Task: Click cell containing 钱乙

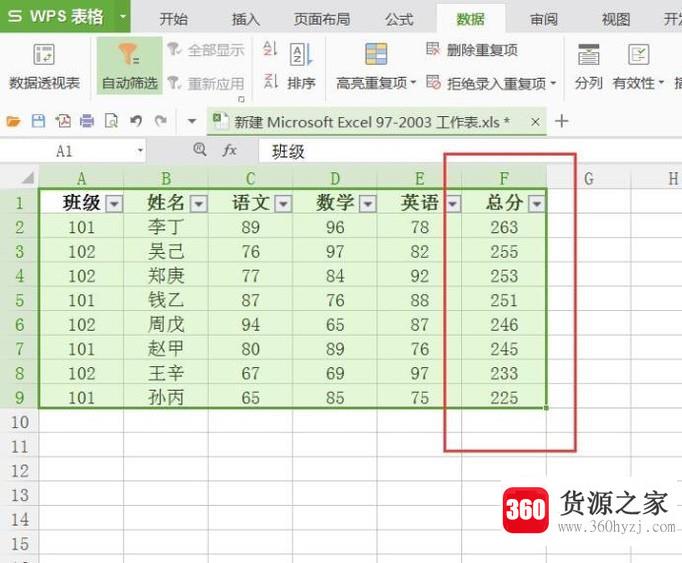Action: pos(166,300)
